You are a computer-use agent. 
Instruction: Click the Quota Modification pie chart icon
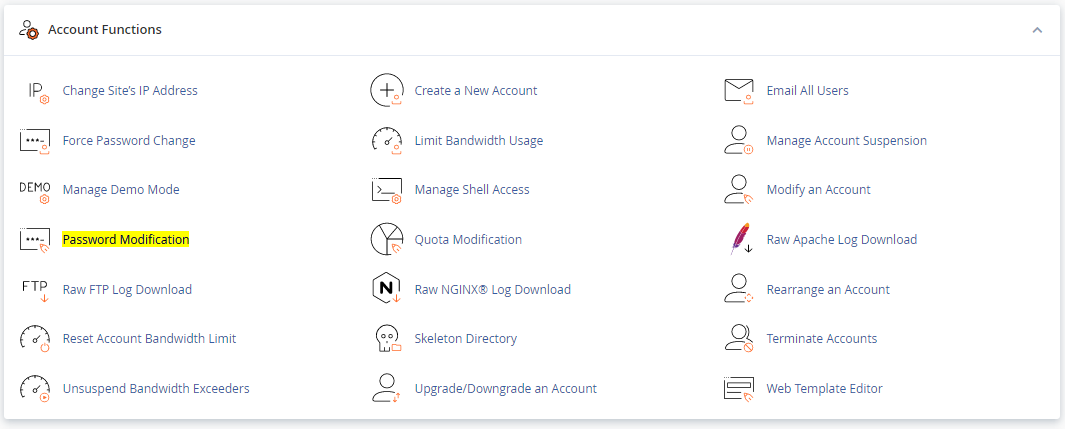pyautogui.click(x=387, y=240)
